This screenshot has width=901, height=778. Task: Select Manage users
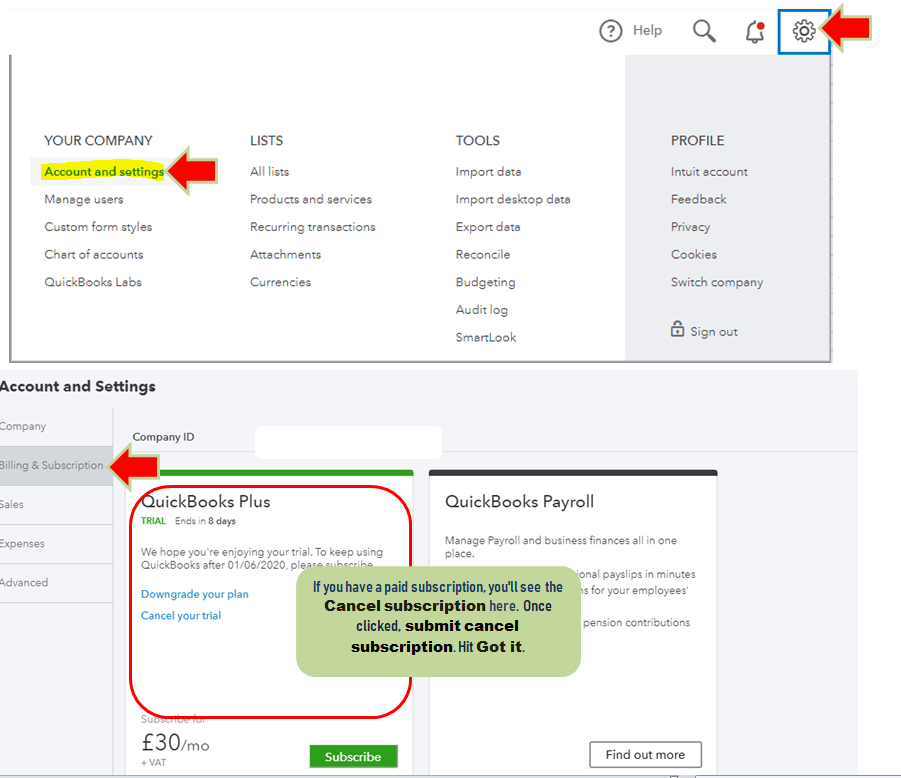pos(84,199)
